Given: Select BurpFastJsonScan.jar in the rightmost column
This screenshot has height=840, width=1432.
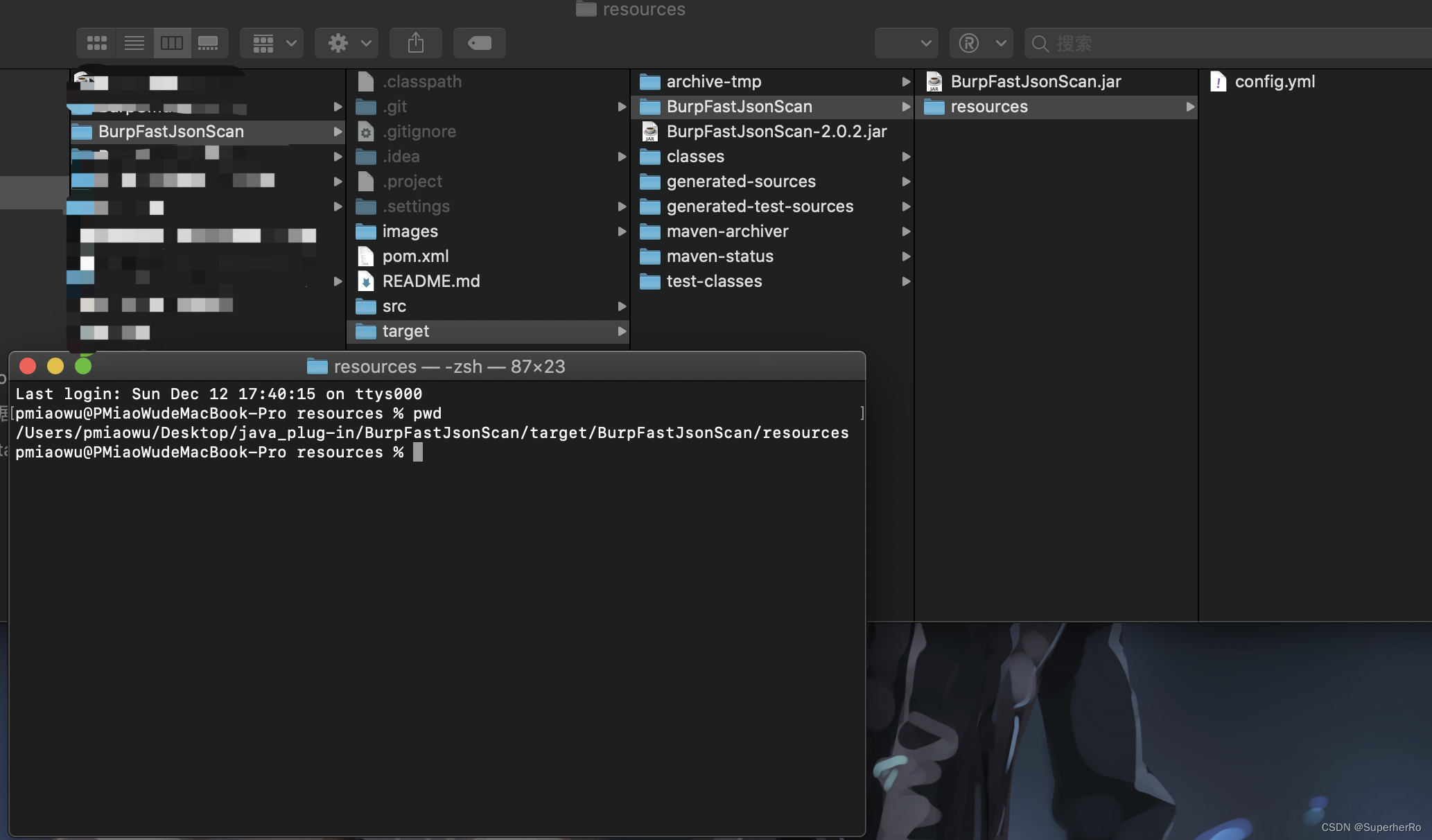Looking at the screenshot, I should click(1036, 81).
